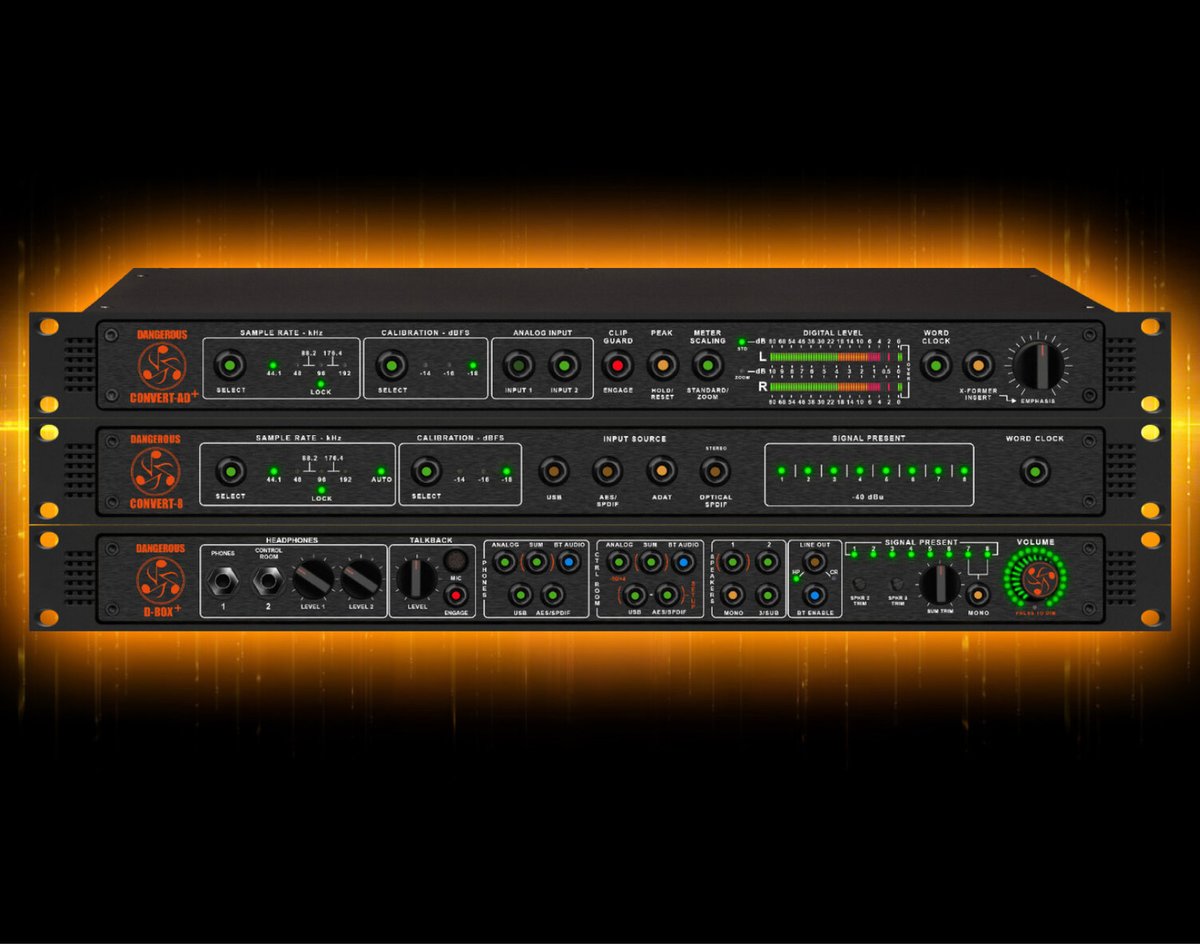
Task: Engage the red Talkback button
Action: click(456, 595)
